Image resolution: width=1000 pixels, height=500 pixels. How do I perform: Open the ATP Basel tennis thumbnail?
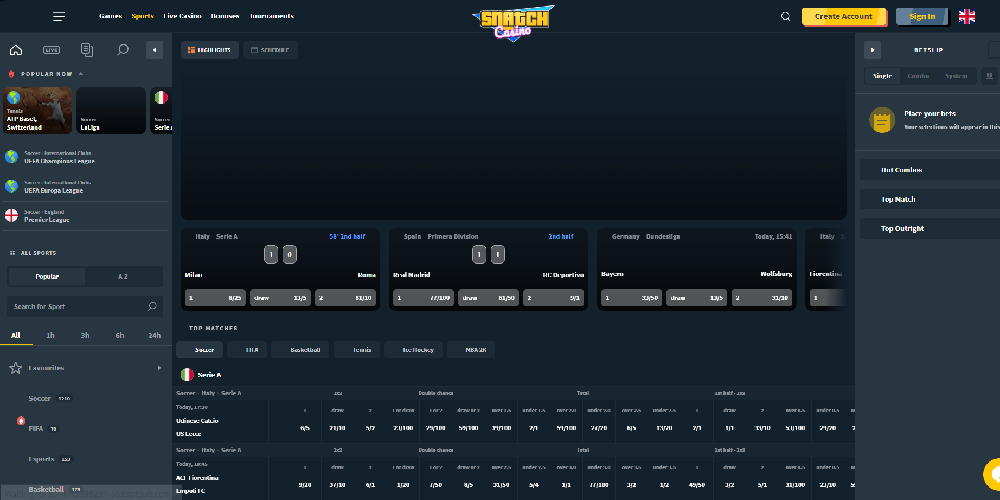pyautogui.click(x=38, y=110)
